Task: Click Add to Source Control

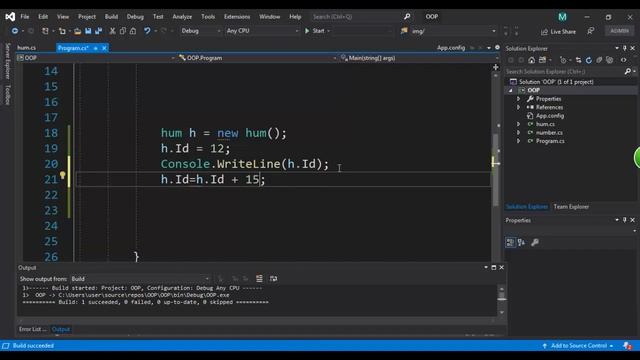Action: [578, 346]
